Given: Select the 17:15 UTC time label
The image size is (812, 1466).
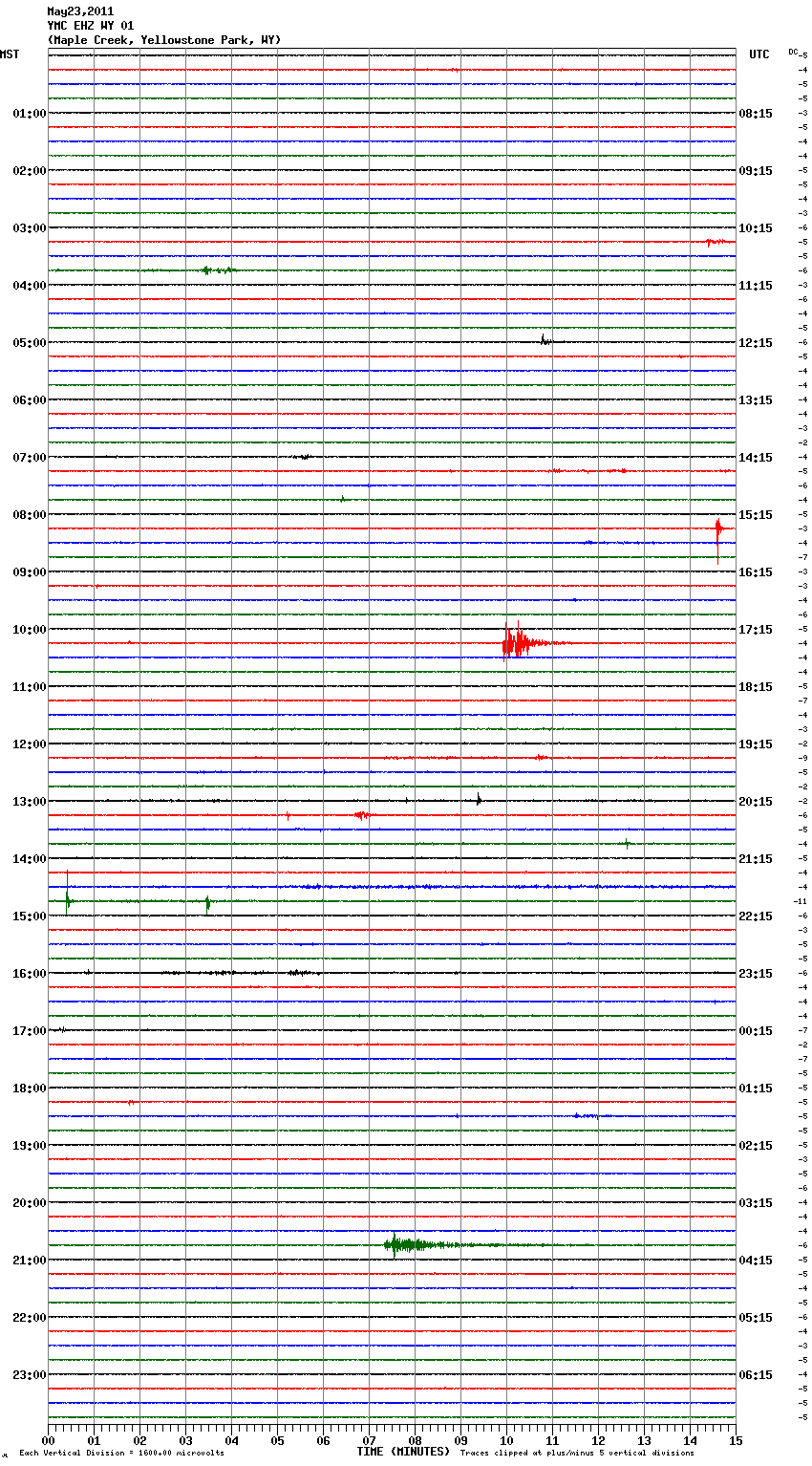Looking at the screenshot, I should click(x=756, y=630).
